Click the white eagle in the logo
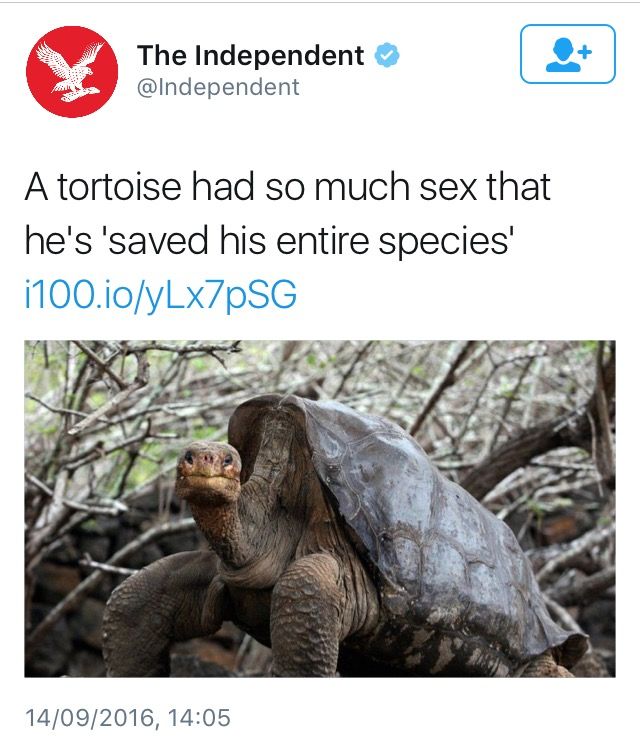Screen dimensions: 640x739 point(70,72)
